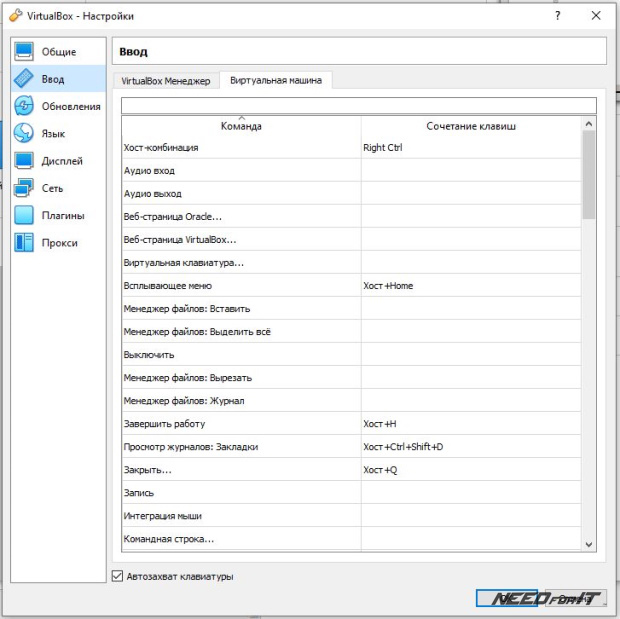Sort by Сочетание клавиш column header
Image resolution: width=620 pixels, height=619 pixels.
click(471, 126)
